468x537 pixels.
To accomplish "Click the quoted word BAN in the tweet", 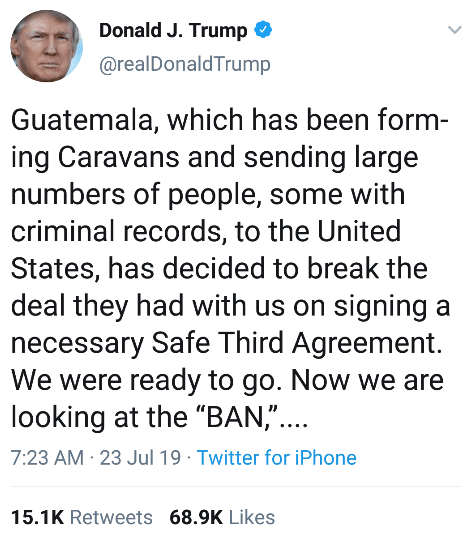I will point(236,417).
